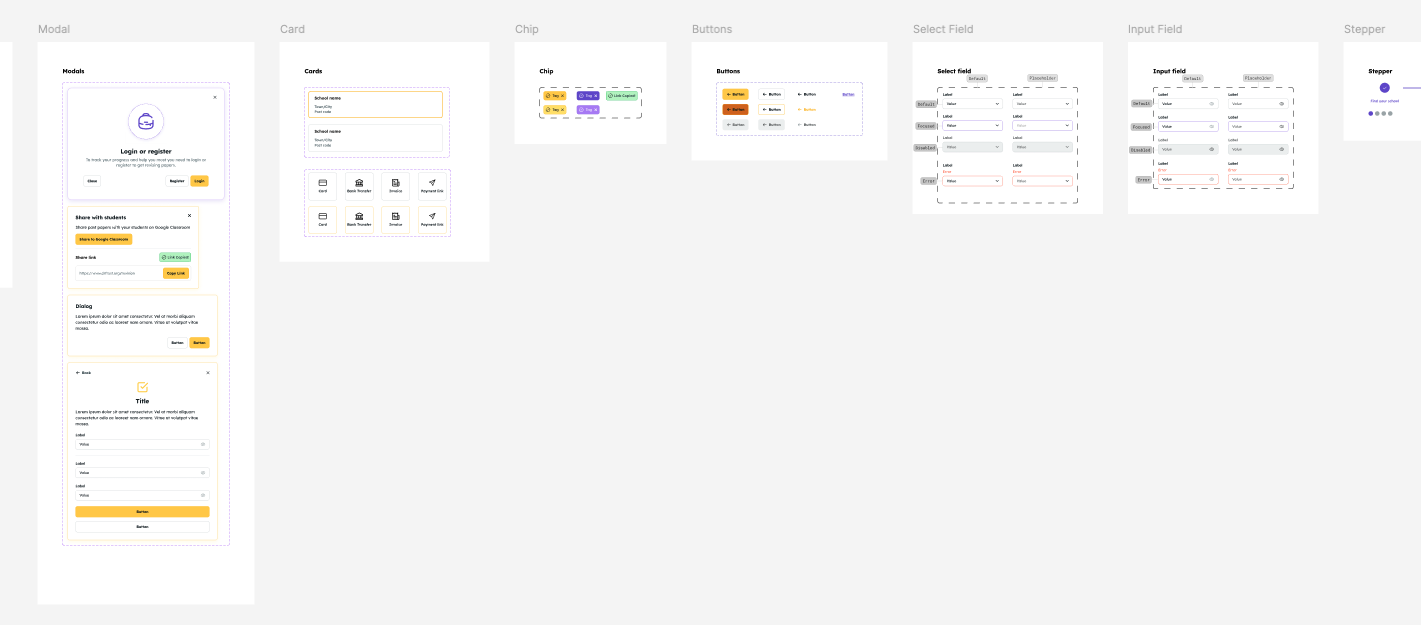Click the dark orange filled Button
Viewport: 1421px width, 625px height.
[736, 109]
